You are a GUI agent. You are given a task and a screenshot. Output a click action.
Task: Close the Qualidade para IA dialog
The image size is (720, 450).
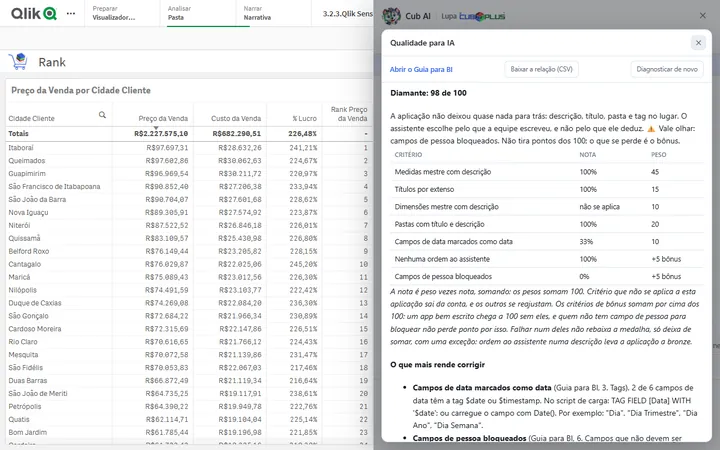pos(698,43)
